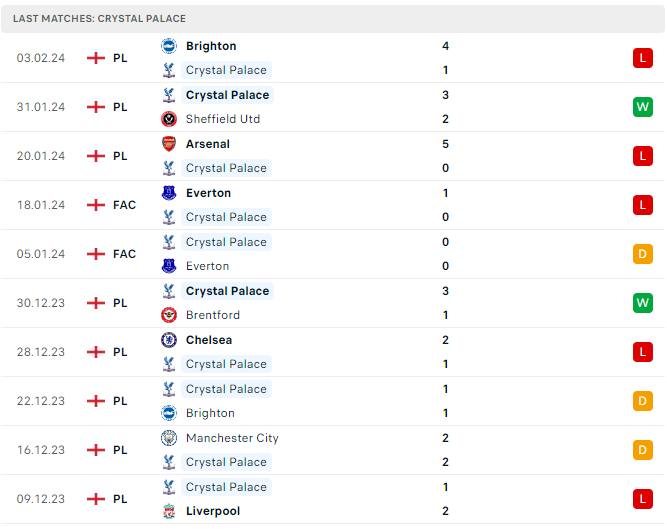Open the Liverpool team link
667x529 pixels.
click(213, 511)
